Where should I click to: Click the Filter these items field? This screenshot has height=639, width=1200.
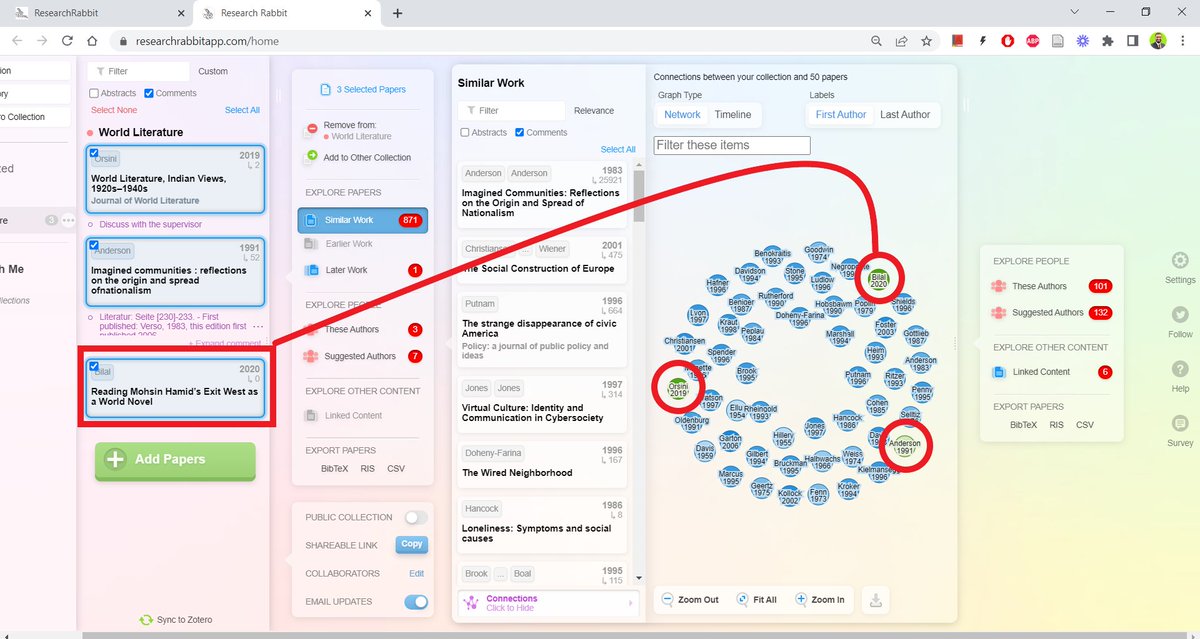[x=732, y=145]
